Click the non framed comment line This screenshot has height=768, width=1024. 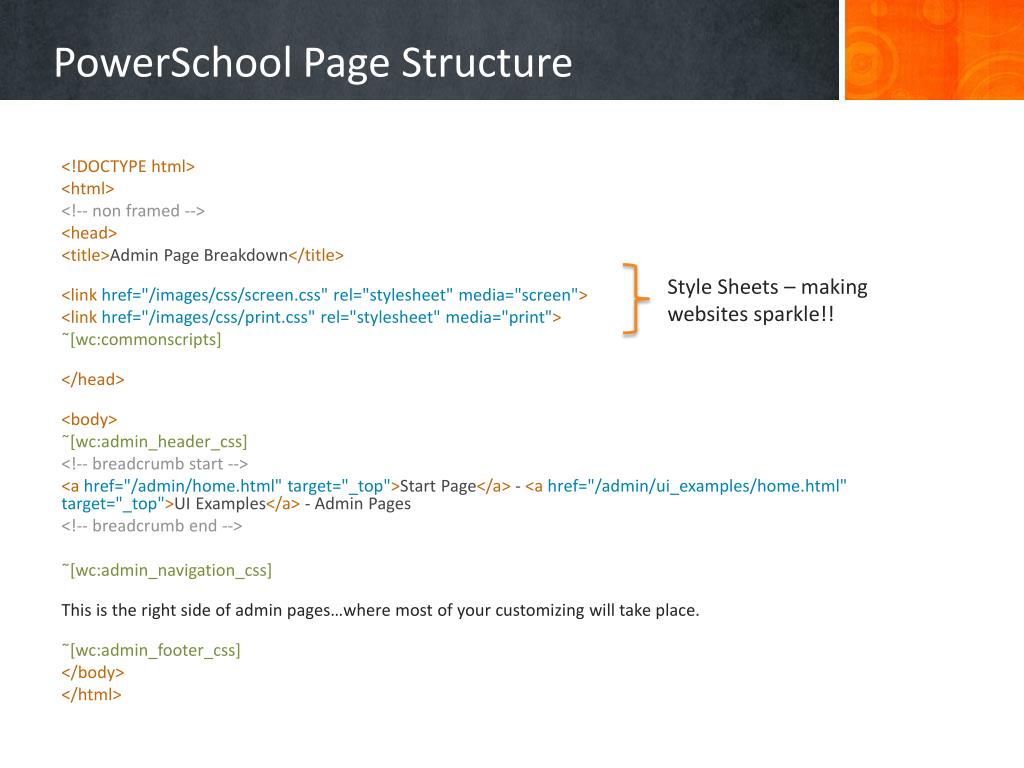point(133,211)
